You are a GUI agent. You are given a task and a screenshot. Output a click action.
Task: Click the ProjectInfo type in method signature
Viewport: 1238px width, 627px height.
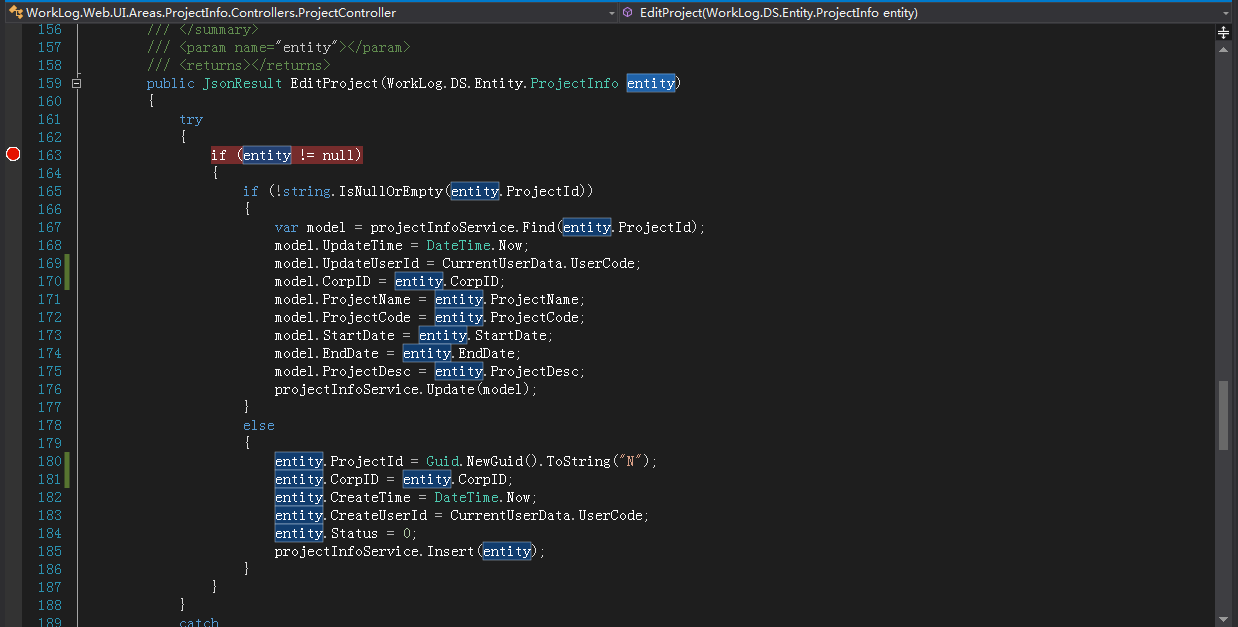point(574,83)
